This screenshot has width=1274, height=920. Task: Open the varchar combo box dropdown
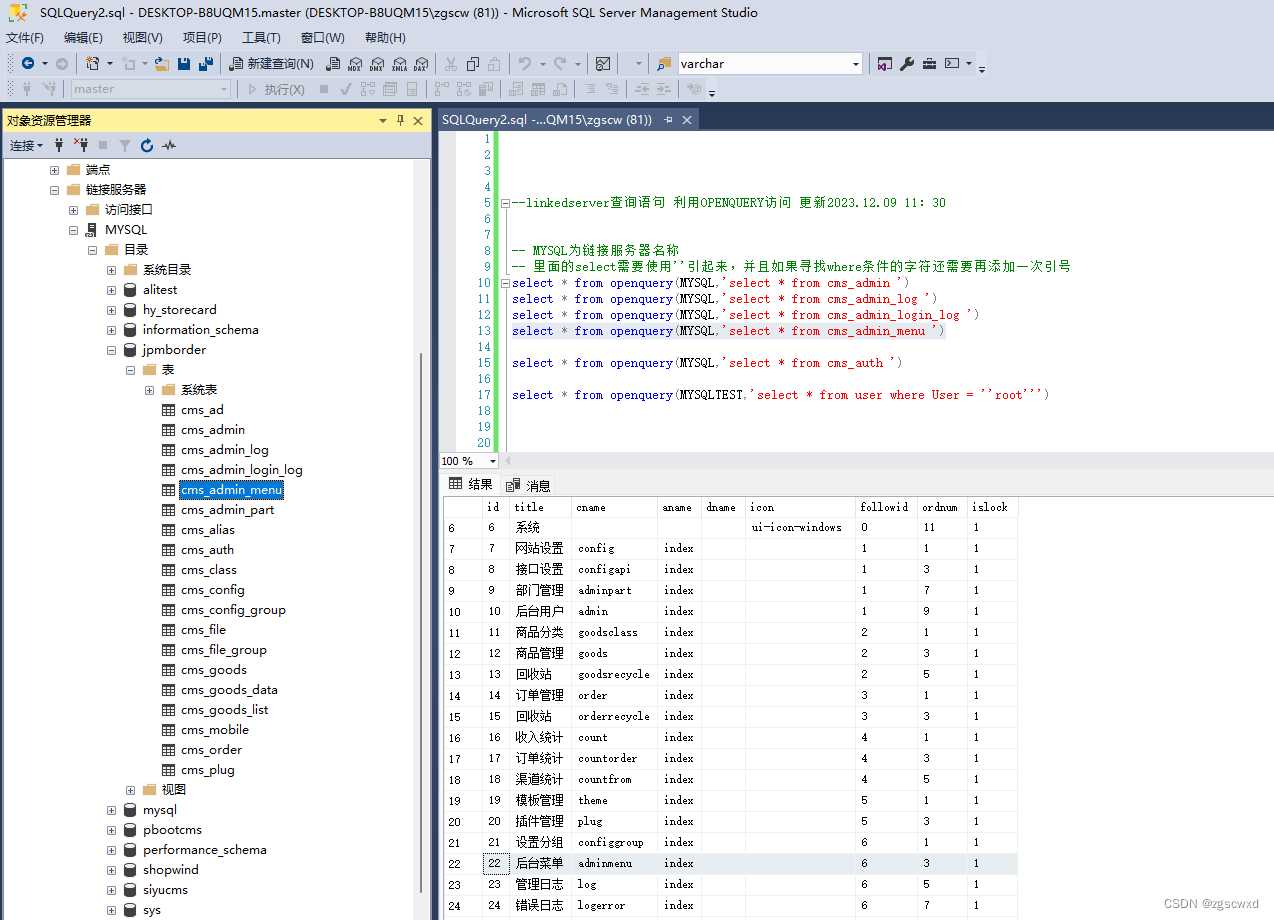(856, 63)
